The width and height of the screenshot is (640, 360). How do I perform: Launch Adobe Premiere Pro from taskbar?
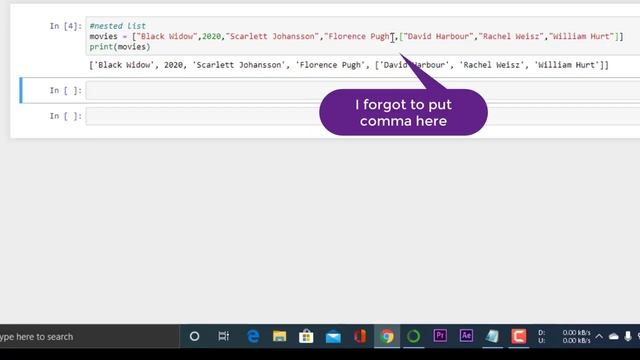pyautogui.click(x=440, y=336)
